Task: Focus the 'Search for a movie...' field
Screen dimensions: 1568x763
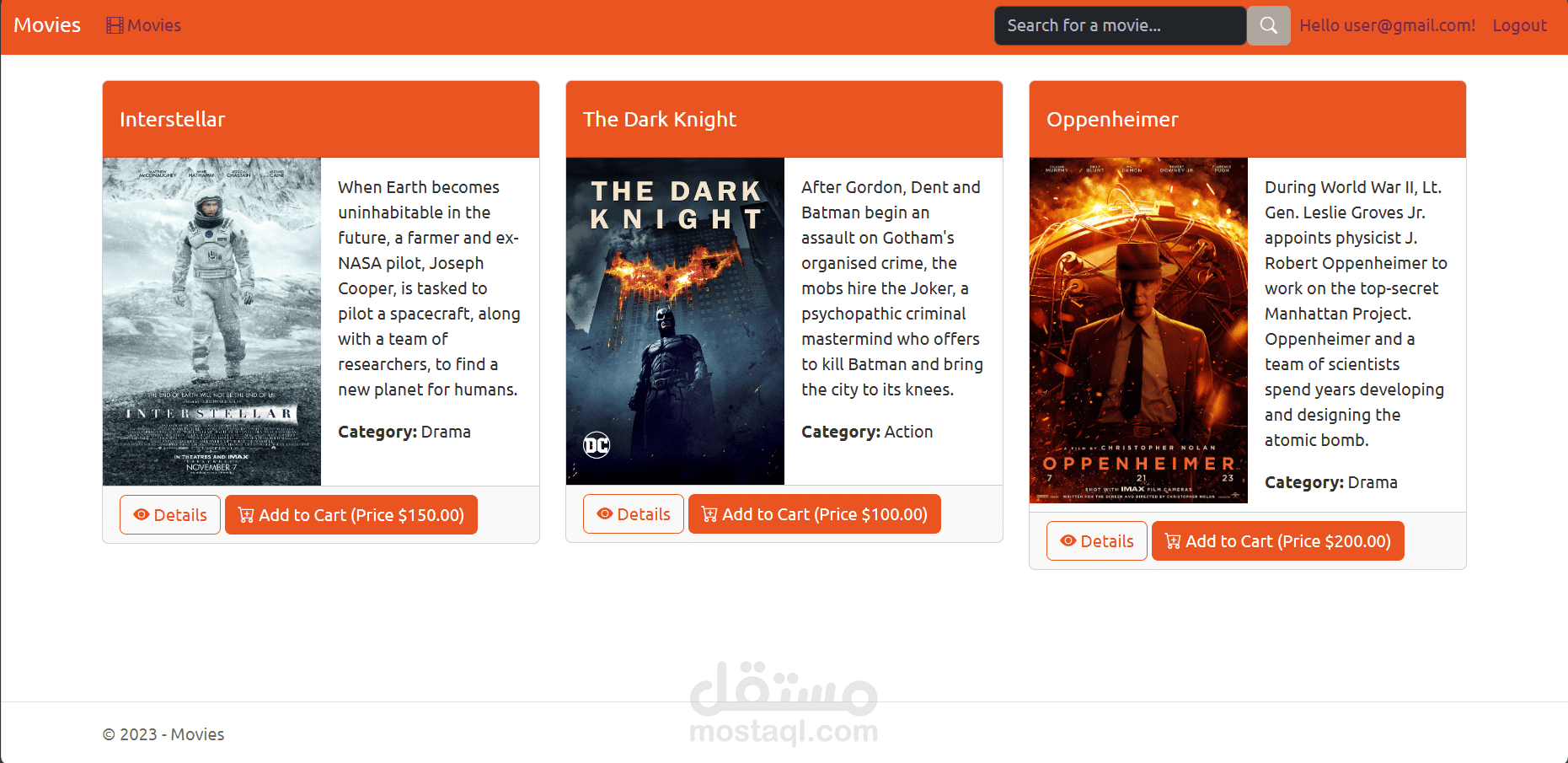Action: [1120, 25]
